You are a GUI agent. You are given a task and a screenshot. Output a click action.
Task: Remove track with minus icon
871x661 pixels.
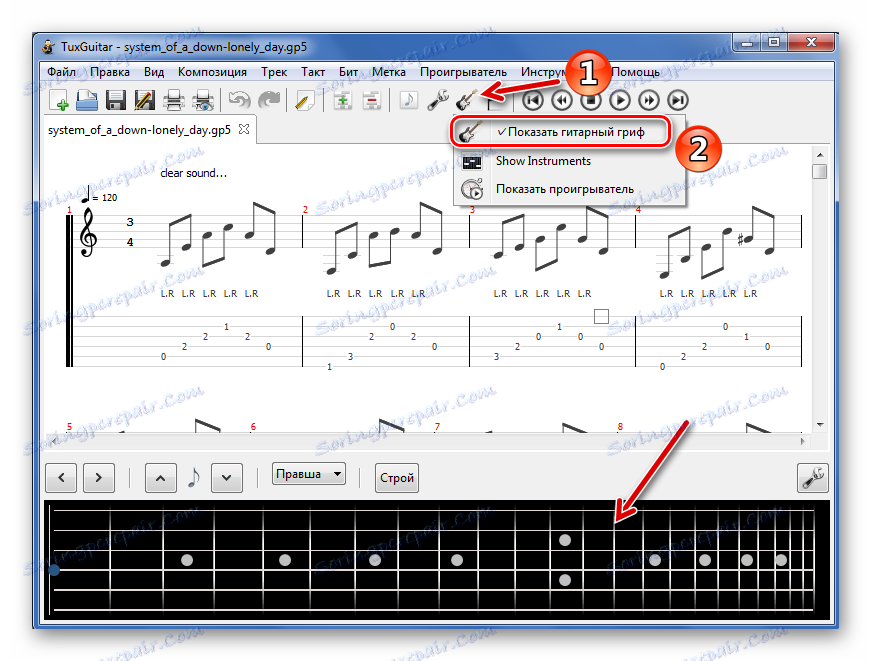(x=371, y=101)
